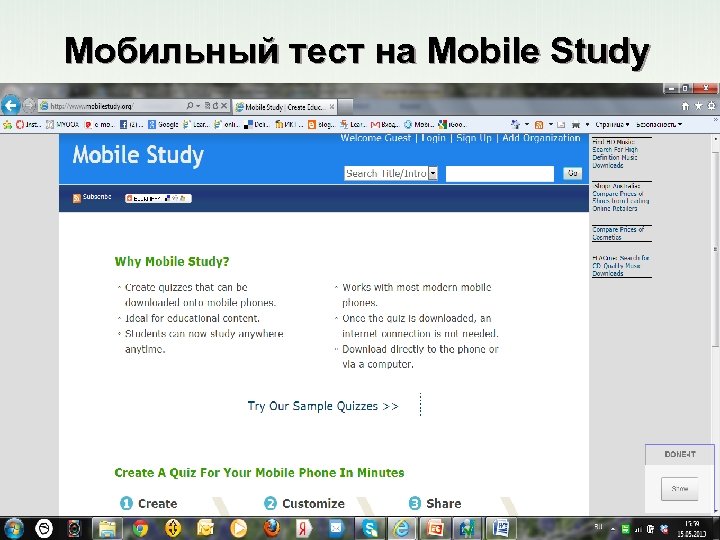Click the button below DONEIT panel
The width and height of the screenshot is (720, 540).
coord(680,489)
